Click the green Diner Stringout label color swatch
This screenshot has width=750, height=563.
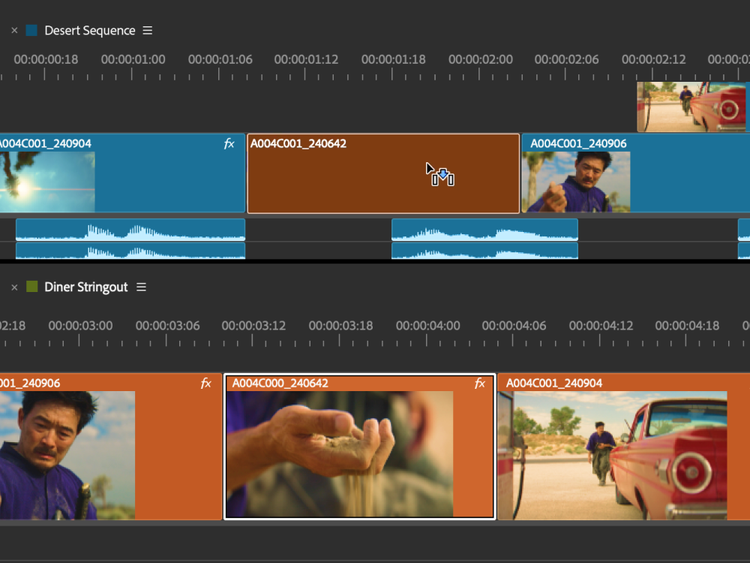click(x=32, y=287)
